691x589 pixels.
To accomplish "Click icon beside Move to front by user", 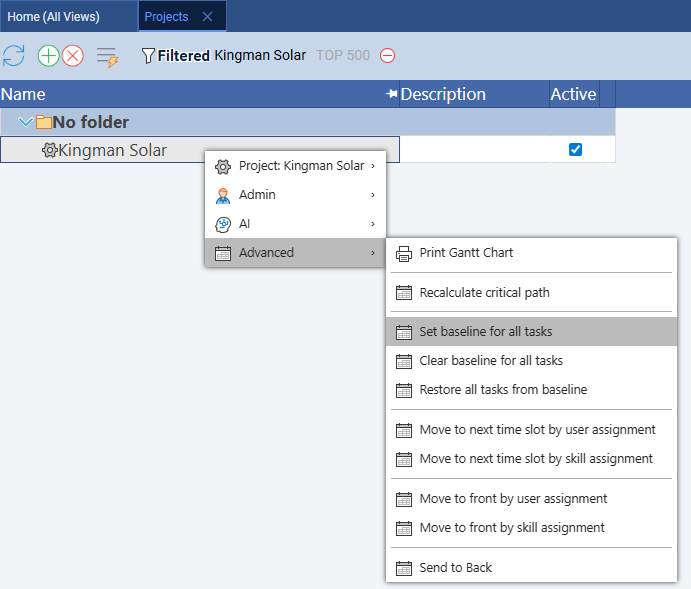I will tap(404, 499).
